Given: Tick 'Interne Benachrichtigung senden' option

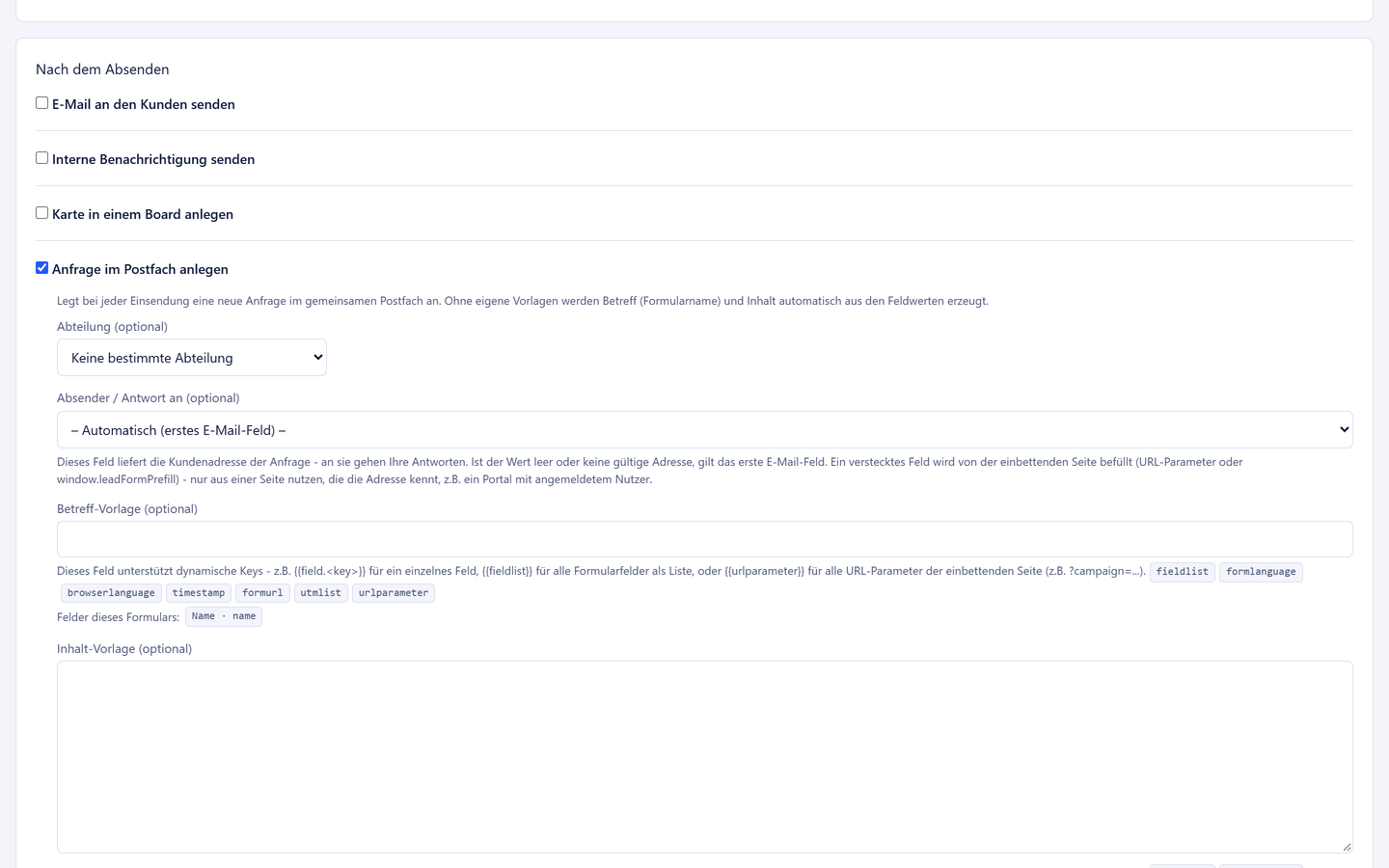Looking at the screenshot, I should (41, 158).
